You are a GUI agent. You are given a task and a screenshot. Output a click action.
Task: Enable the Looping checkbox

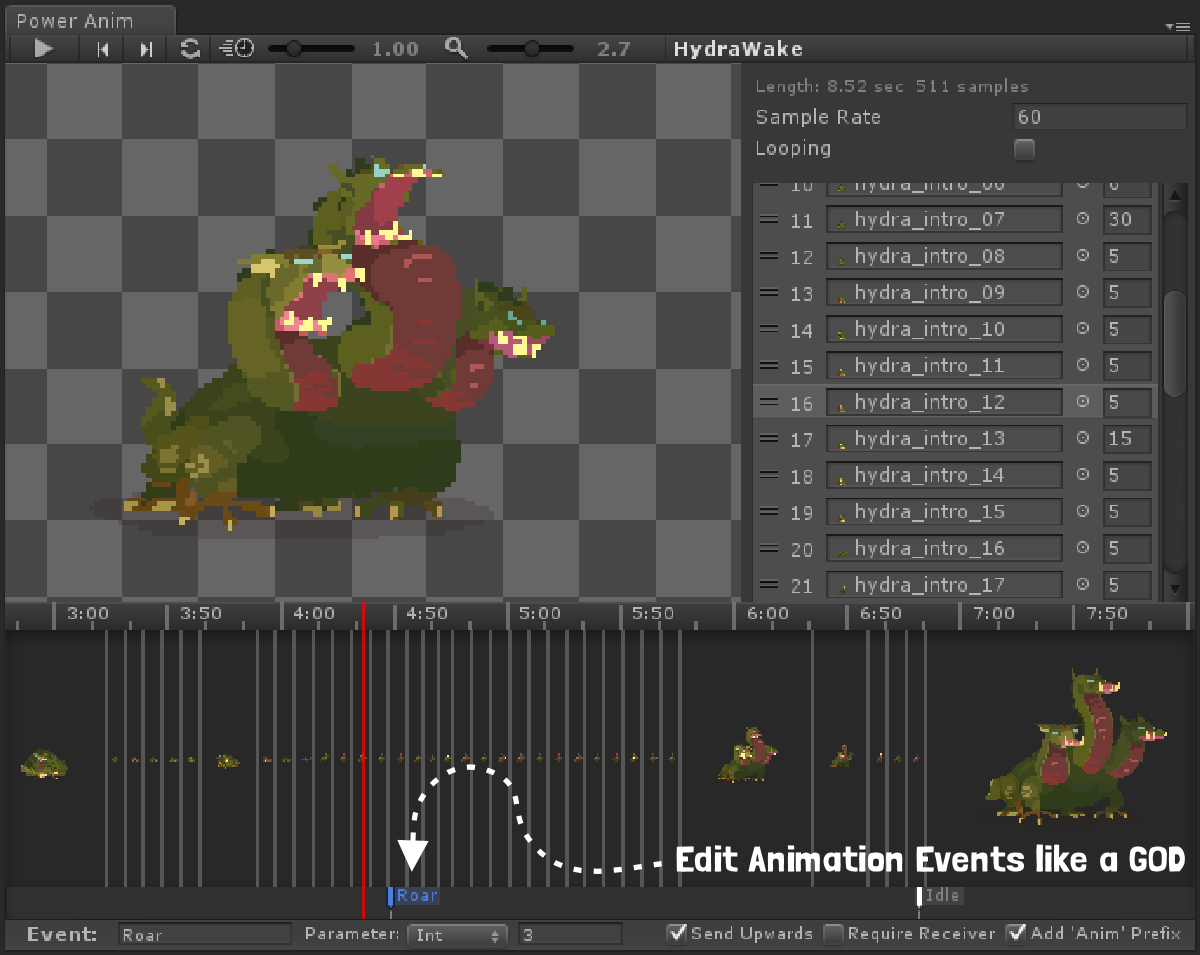pos(1024,150)
